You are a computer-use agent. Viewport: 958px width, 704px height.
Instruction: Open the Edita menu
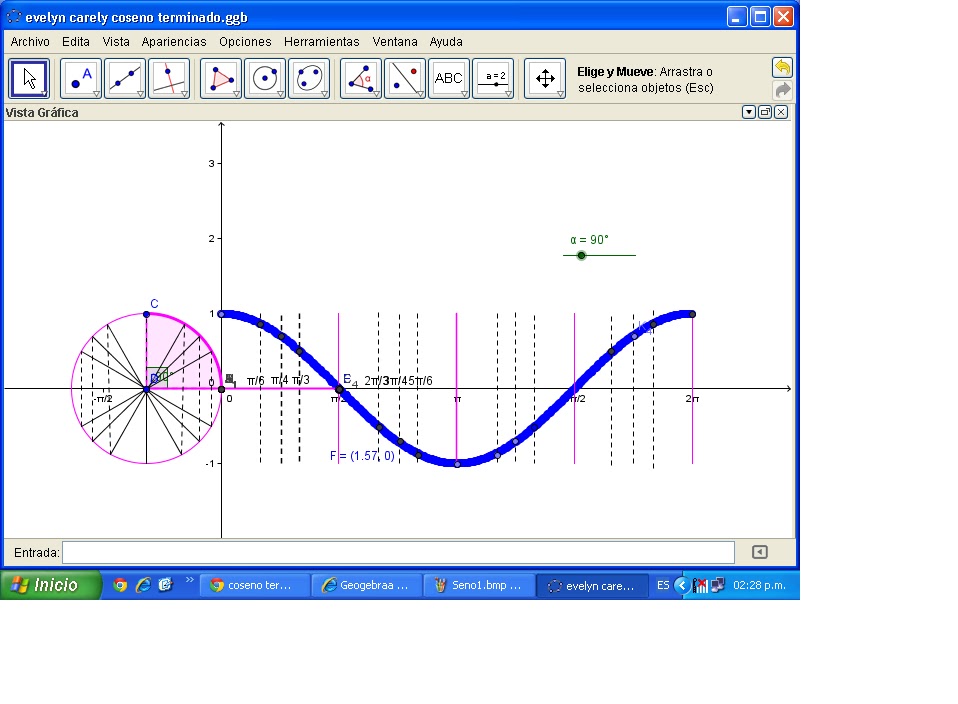[76, 42]
